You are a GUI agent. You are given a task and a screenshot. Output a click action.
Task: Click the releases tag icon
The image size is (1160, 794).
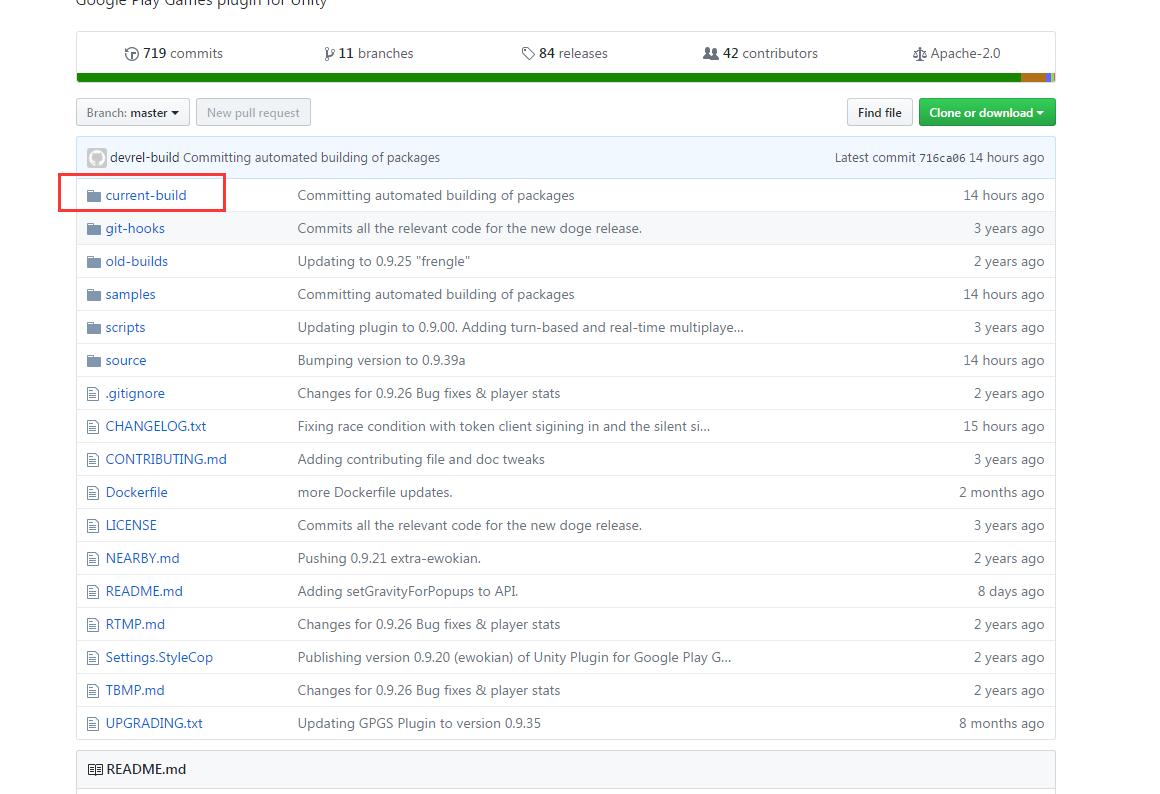point(528,54)
